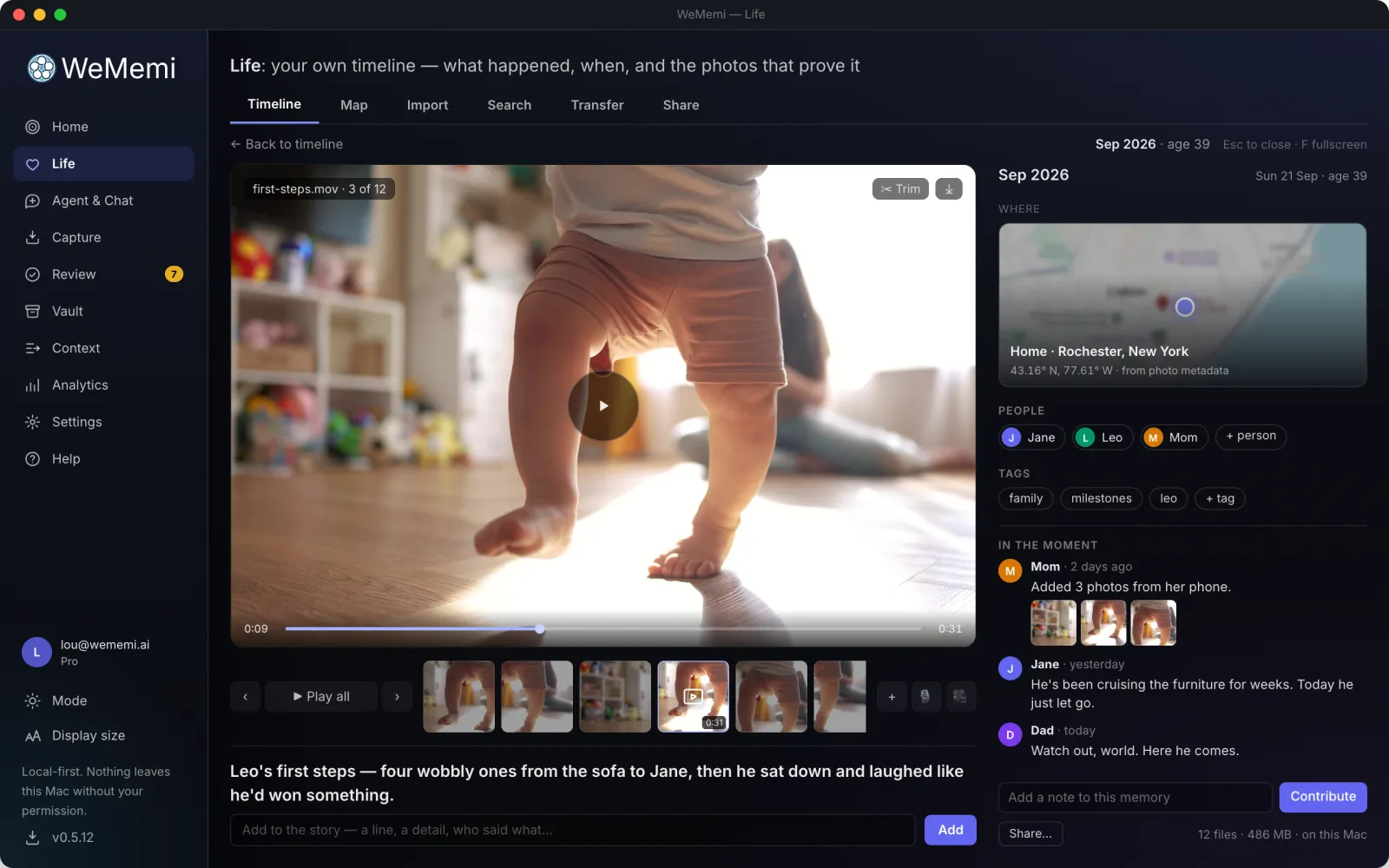Image resolution: width=1389 pixels, height=868 pixels.
Task: Play the first-steps video
Action: [603, 405]
